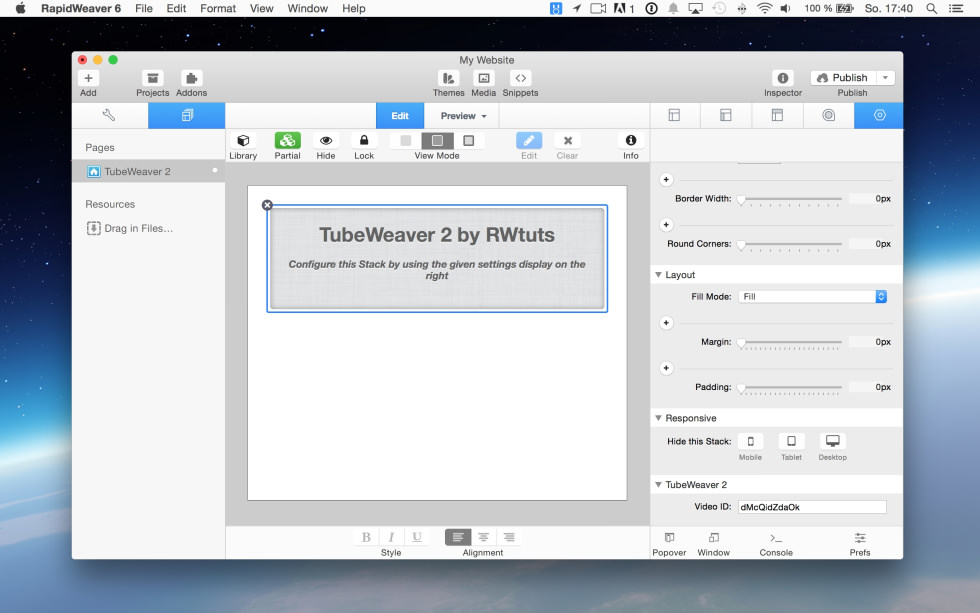Toggle the Inspector panel

coord(782,78)
